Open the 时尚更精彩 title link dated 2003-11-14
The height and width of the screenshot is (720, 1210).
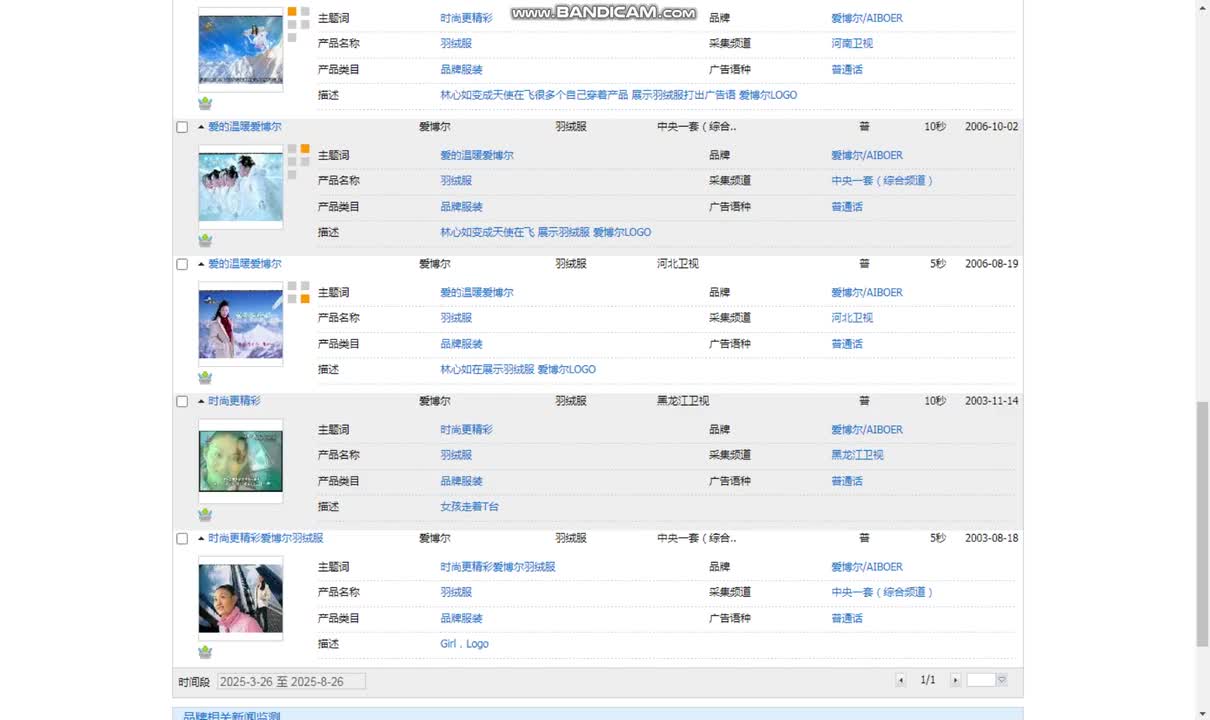[x=234, y=401]
